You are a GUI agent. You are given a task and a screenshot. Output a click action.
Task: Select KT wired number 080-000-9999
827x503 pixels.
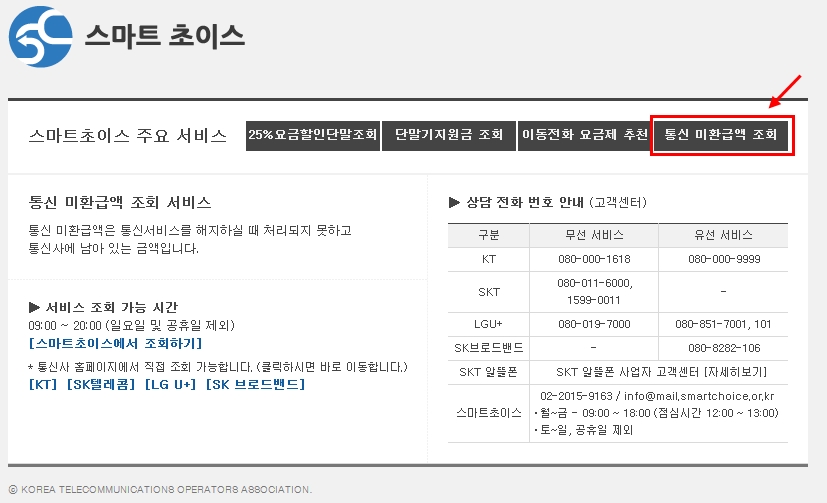click(x=724, y=259)
